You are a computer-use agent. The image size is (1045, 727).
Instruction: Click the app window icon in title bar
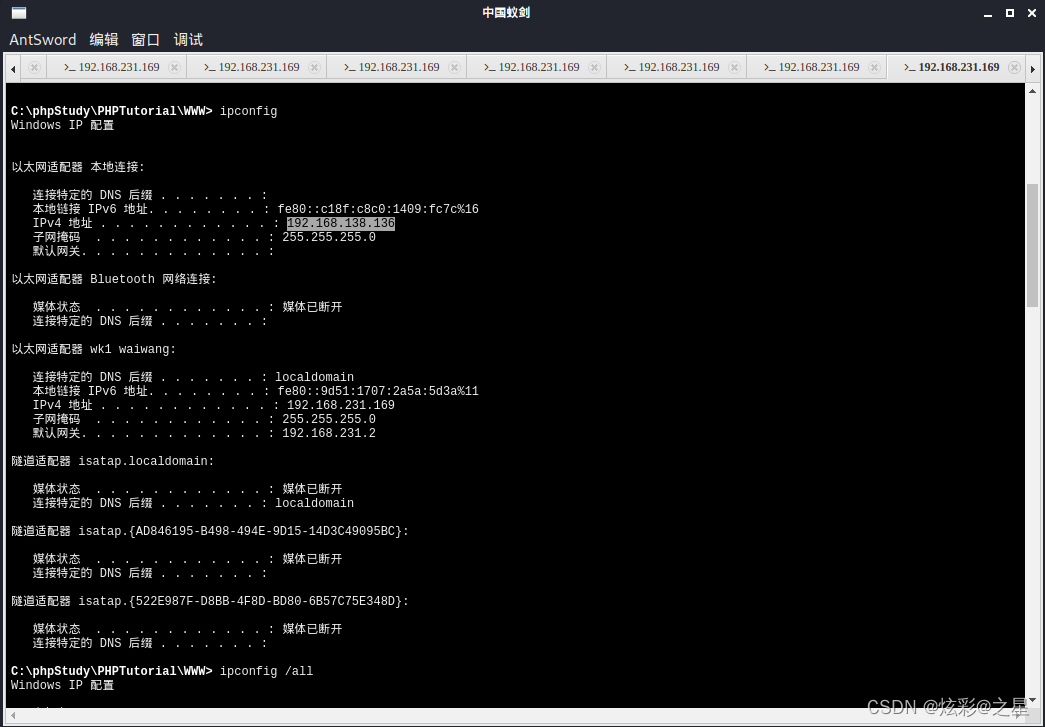(19, 13)
